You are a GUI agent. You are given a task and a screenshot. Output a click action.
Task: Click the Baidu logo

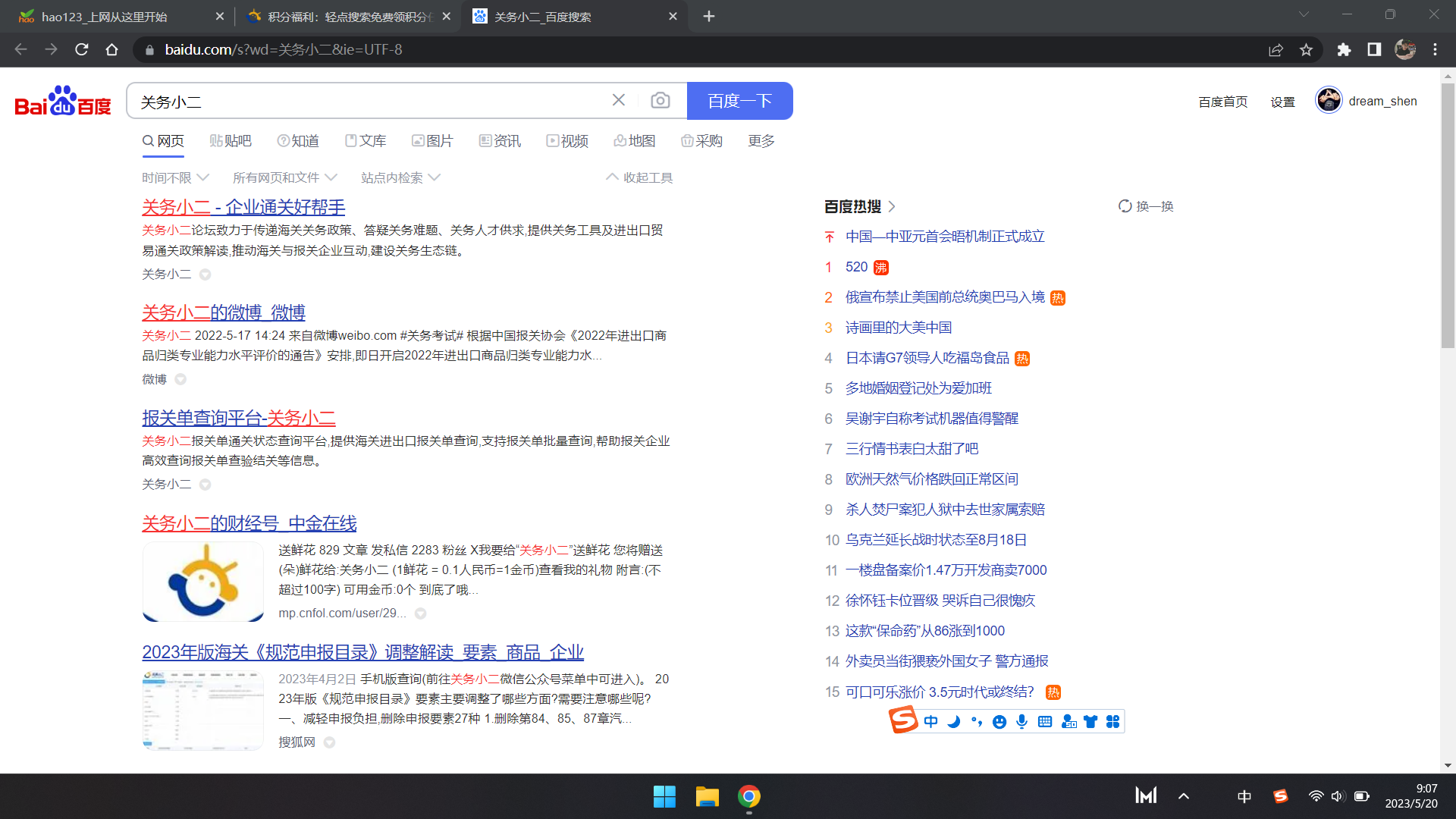coord(63,101)
